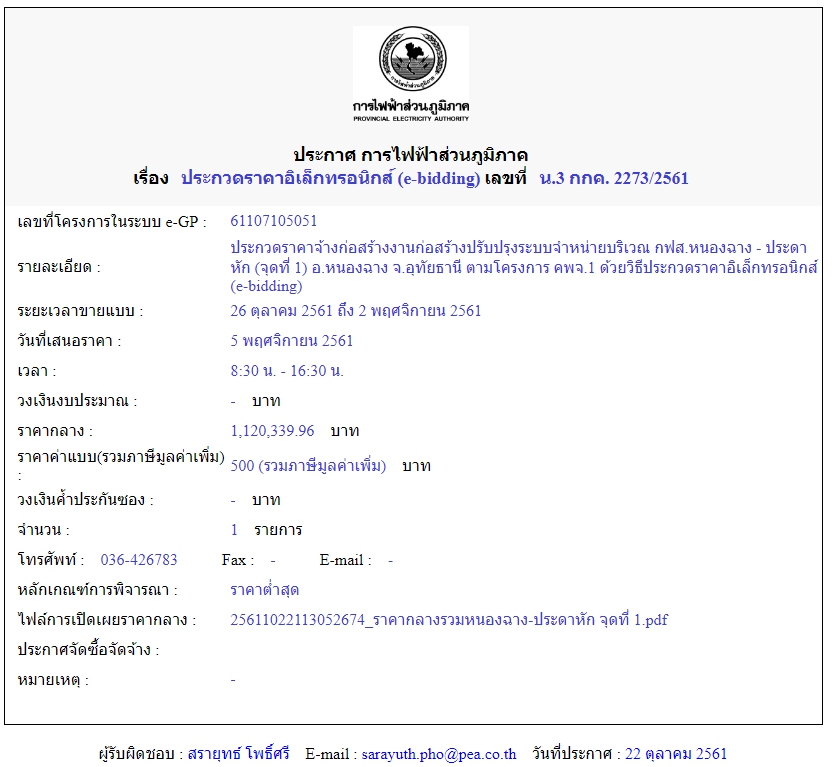Viewport: 833px width, 767px height.
Task: Click criteria value ราคาต่ำสุด
Action: point(265,590)
